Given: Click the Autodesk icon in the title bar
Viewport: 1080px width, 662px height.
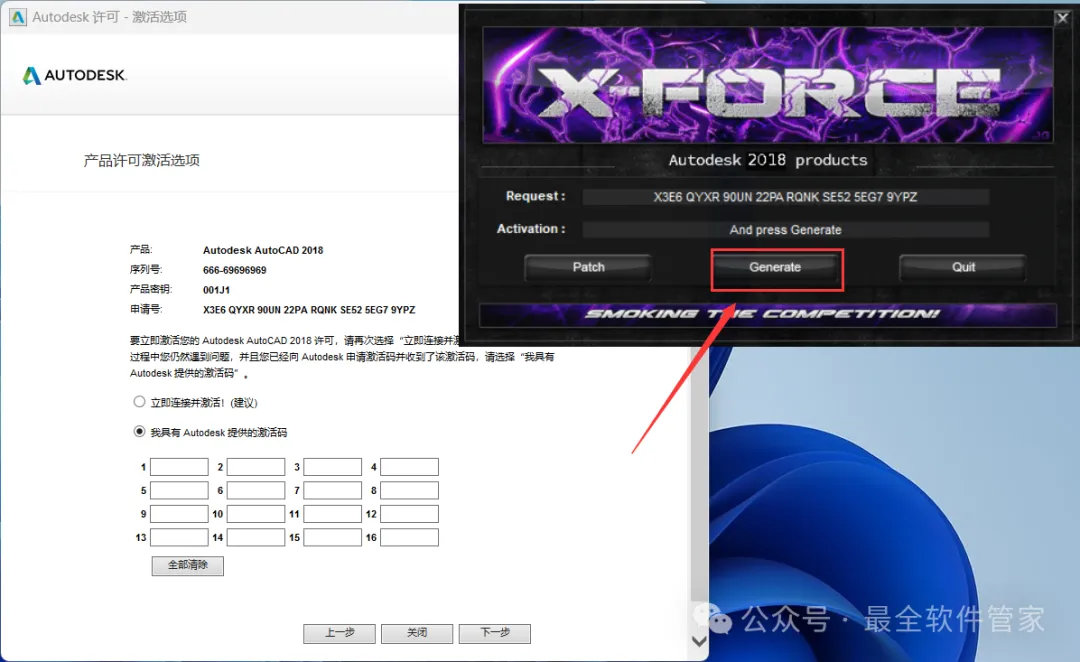Looking at the screenshot, I should point(17,17).
